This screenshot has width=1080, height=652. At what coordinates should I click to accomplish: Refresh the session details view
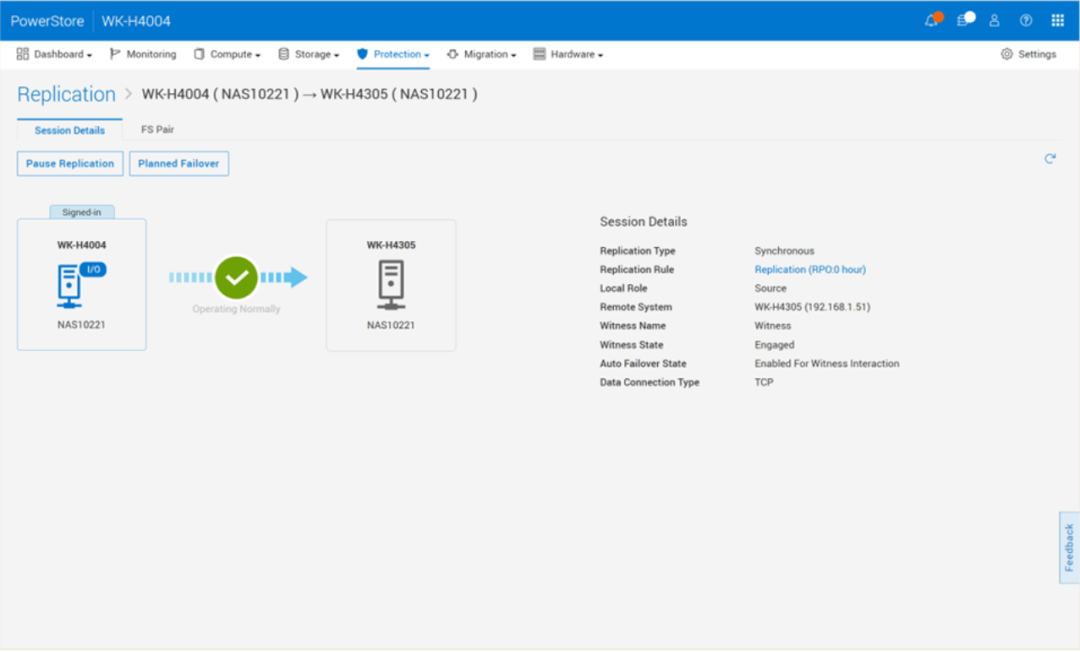pyautogui.click(x=1050, y=159)
